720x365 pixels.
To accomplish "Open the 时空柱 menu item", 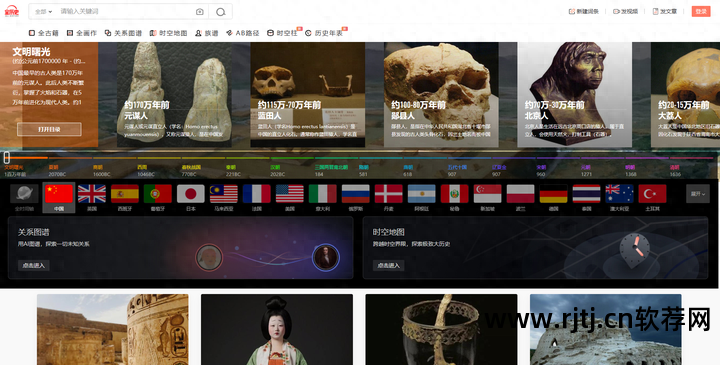I will click(x=282, y=33).
